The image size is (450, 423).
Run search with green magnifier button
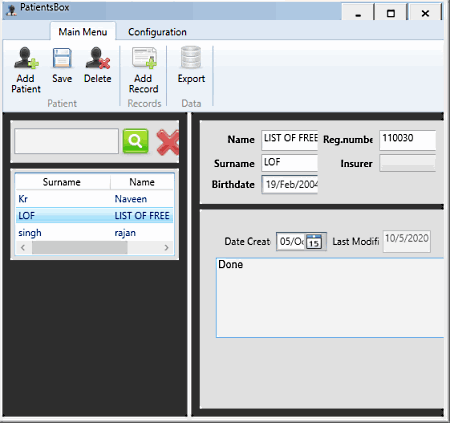click(x=135, y=141)
